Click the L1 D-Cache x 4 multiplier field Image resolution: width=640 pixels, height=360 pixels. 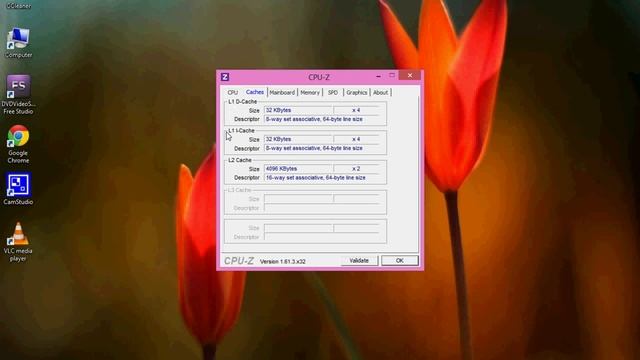tap(356, 110)
